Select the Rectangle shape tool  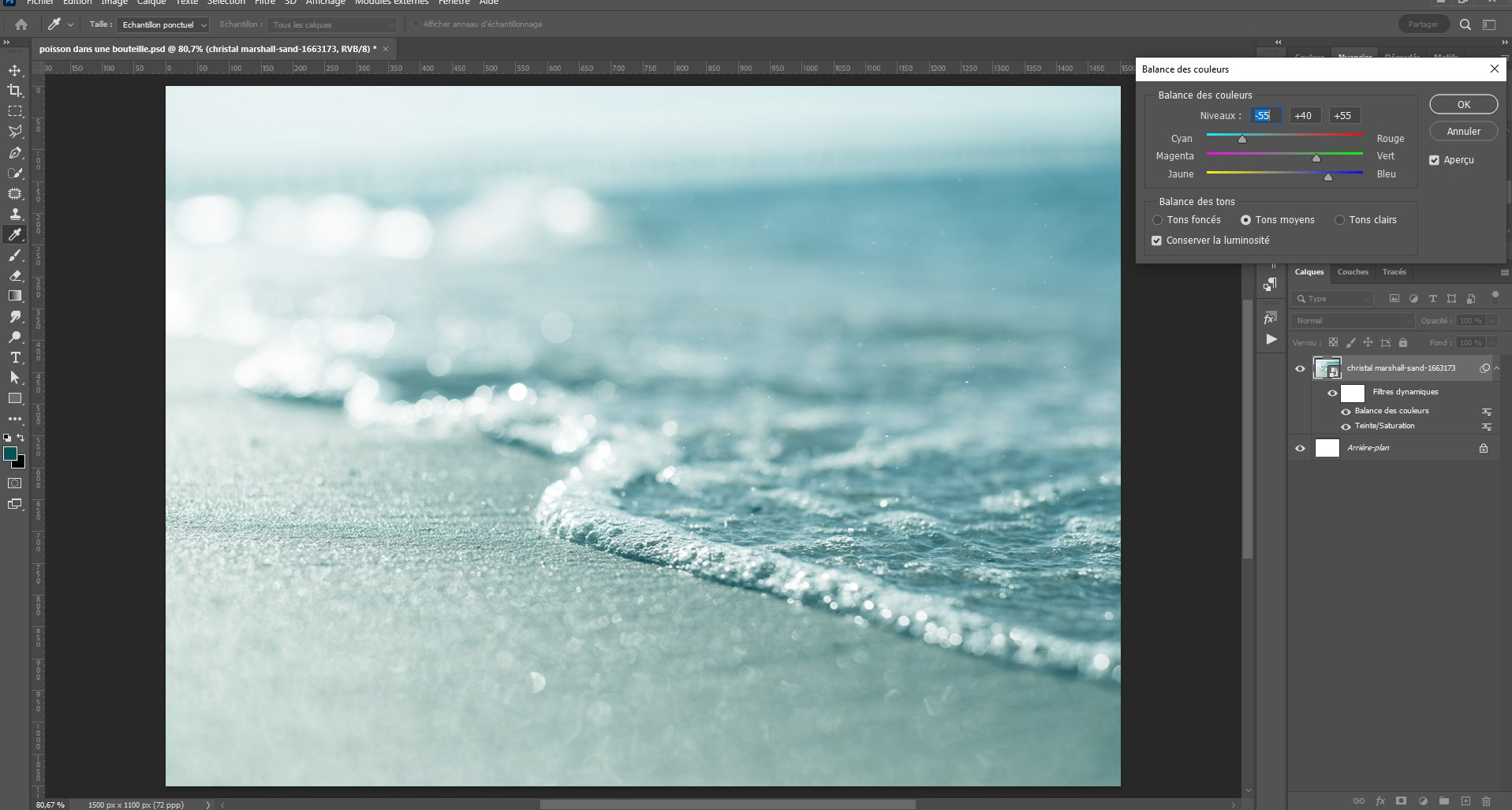click(x=15, y=398)
